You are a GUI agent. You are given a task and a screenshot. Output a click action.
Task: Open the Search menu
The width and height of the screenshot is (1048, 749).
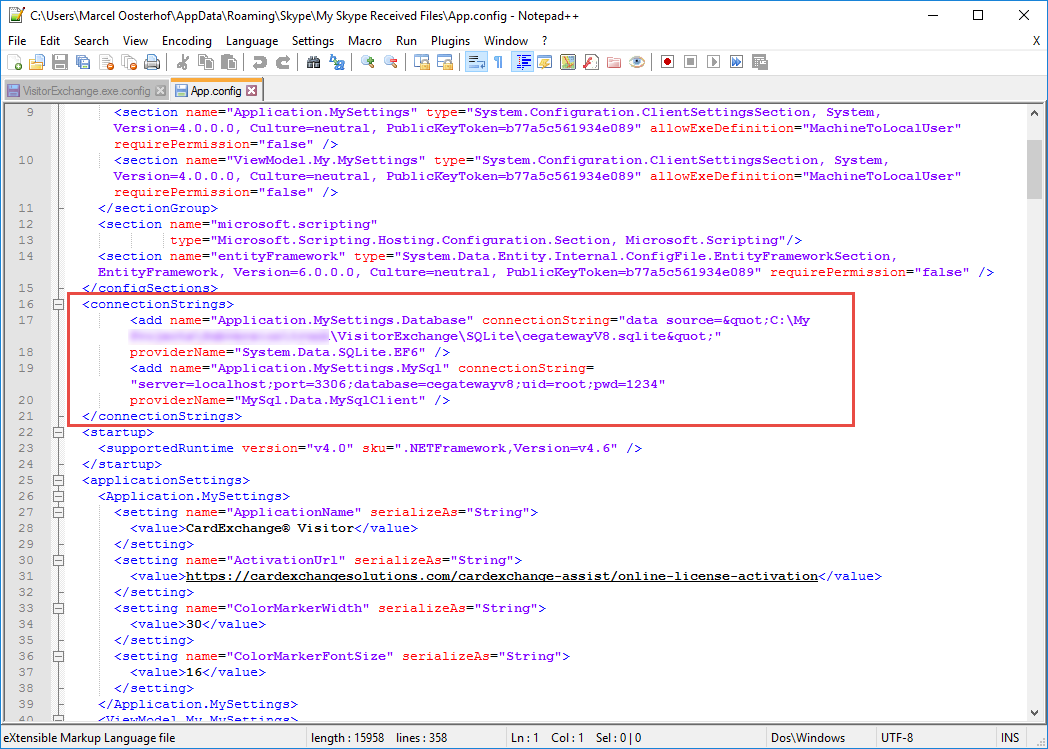tap(91, 41)
